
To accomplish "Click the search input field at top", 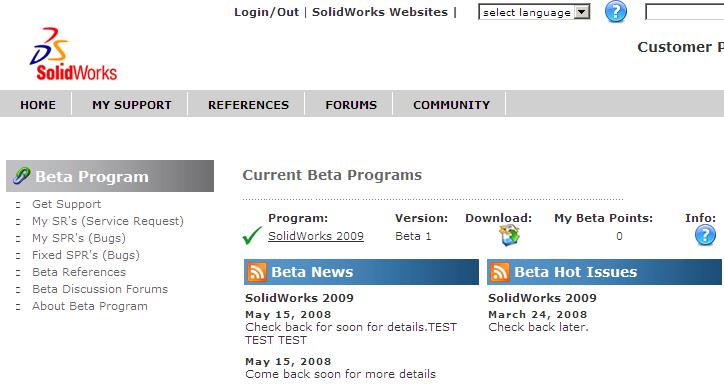I will click(x=684, y=12).
